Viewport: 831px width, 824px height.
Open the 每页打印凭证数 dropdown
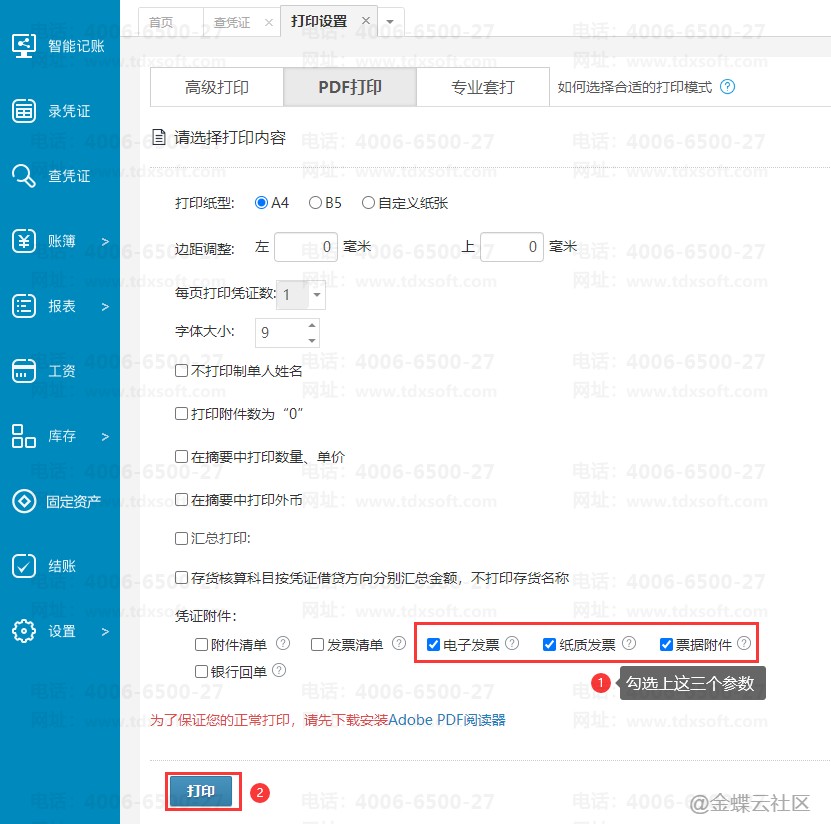click(x=317, y=295)
